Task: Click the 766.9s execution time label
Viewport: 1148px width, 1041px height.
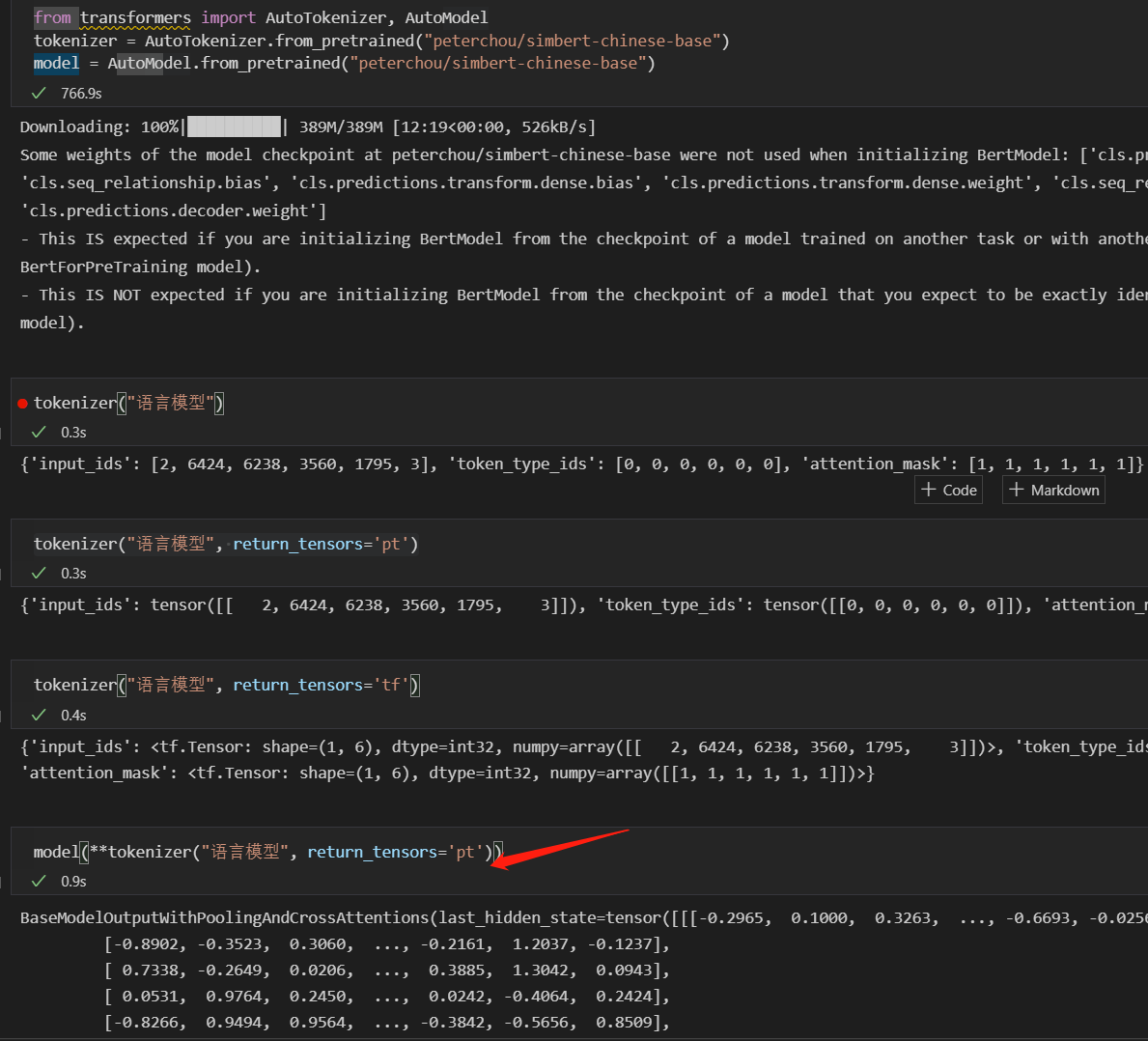Action: (81, 93)
